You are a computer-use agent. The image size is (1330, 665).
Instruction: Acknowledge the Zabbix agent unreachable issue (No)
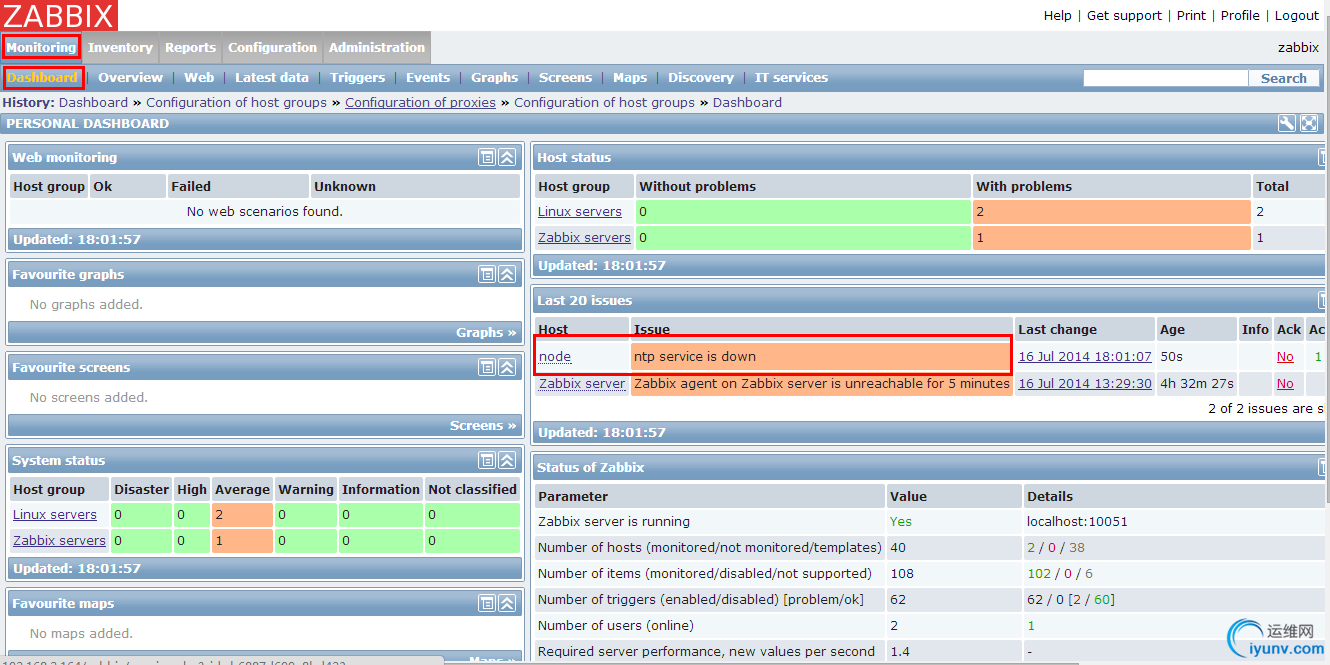coord(1285,383)
